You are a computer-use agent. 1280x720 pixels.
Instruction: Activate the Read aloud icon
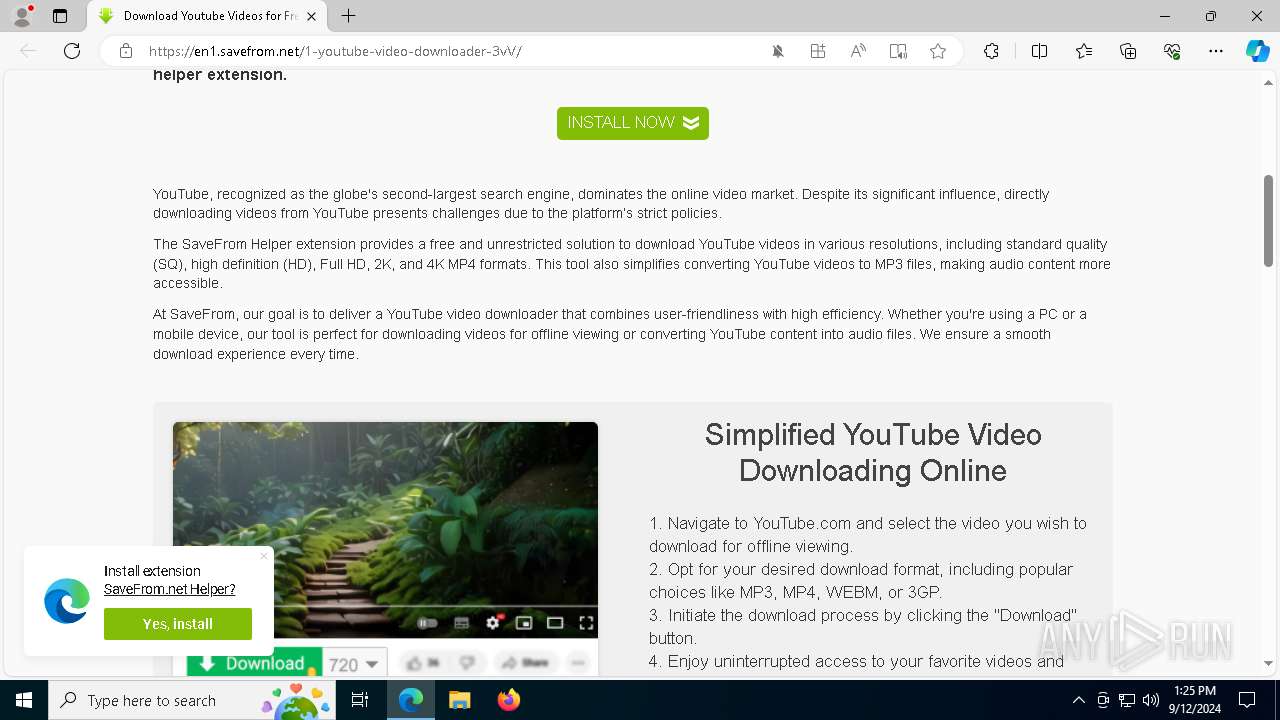(x=858, y=51)
